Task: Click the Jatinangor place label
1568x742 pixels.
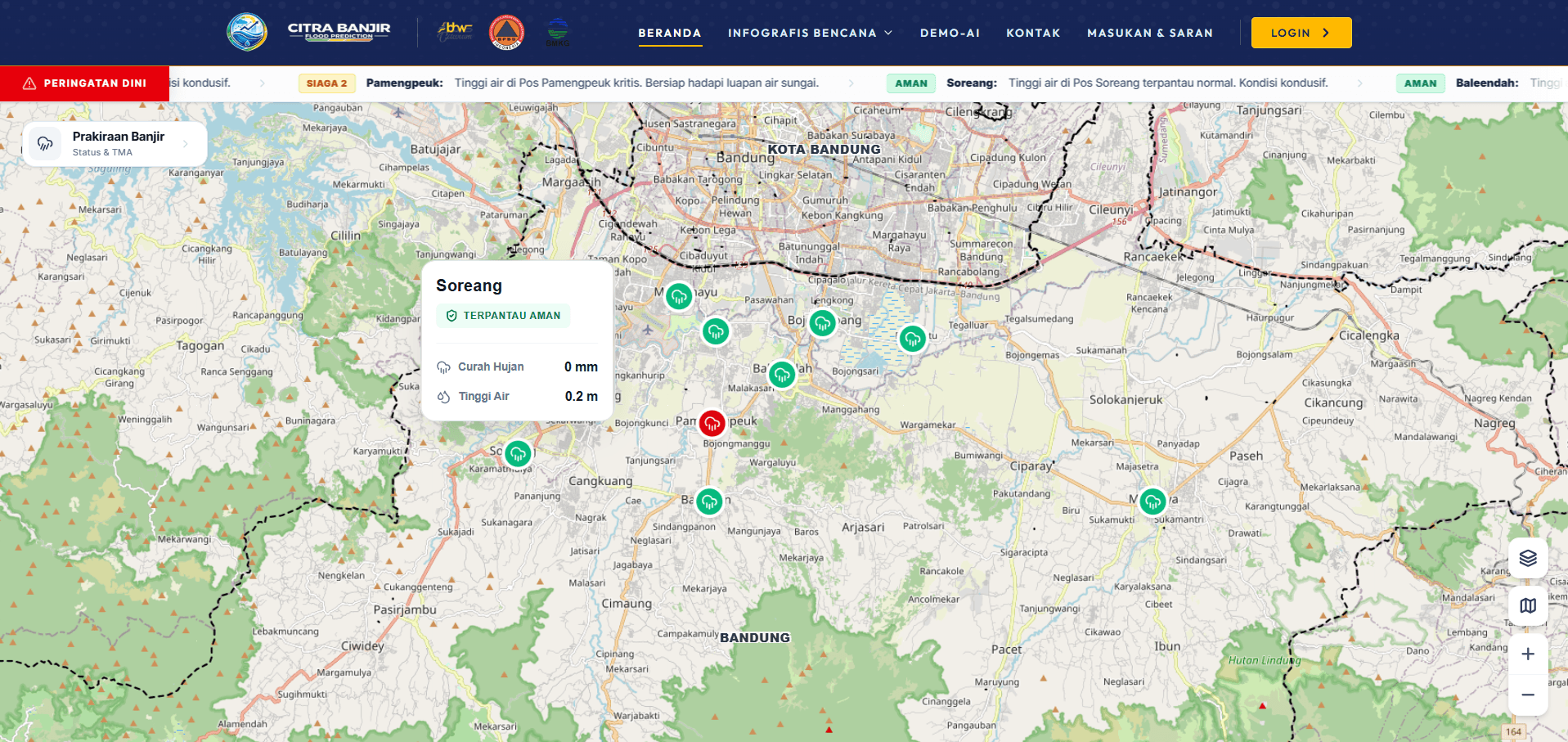Action: [1188, 192]
